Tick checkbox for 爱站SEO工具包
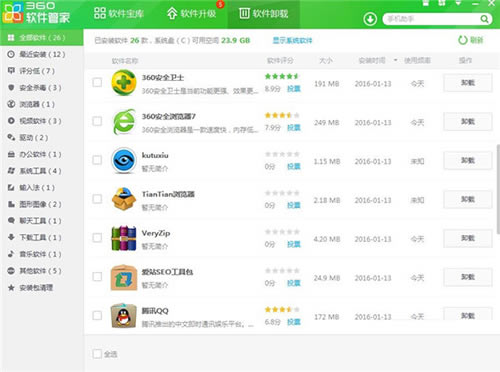The image size is (500, 372). click(97, 277)
